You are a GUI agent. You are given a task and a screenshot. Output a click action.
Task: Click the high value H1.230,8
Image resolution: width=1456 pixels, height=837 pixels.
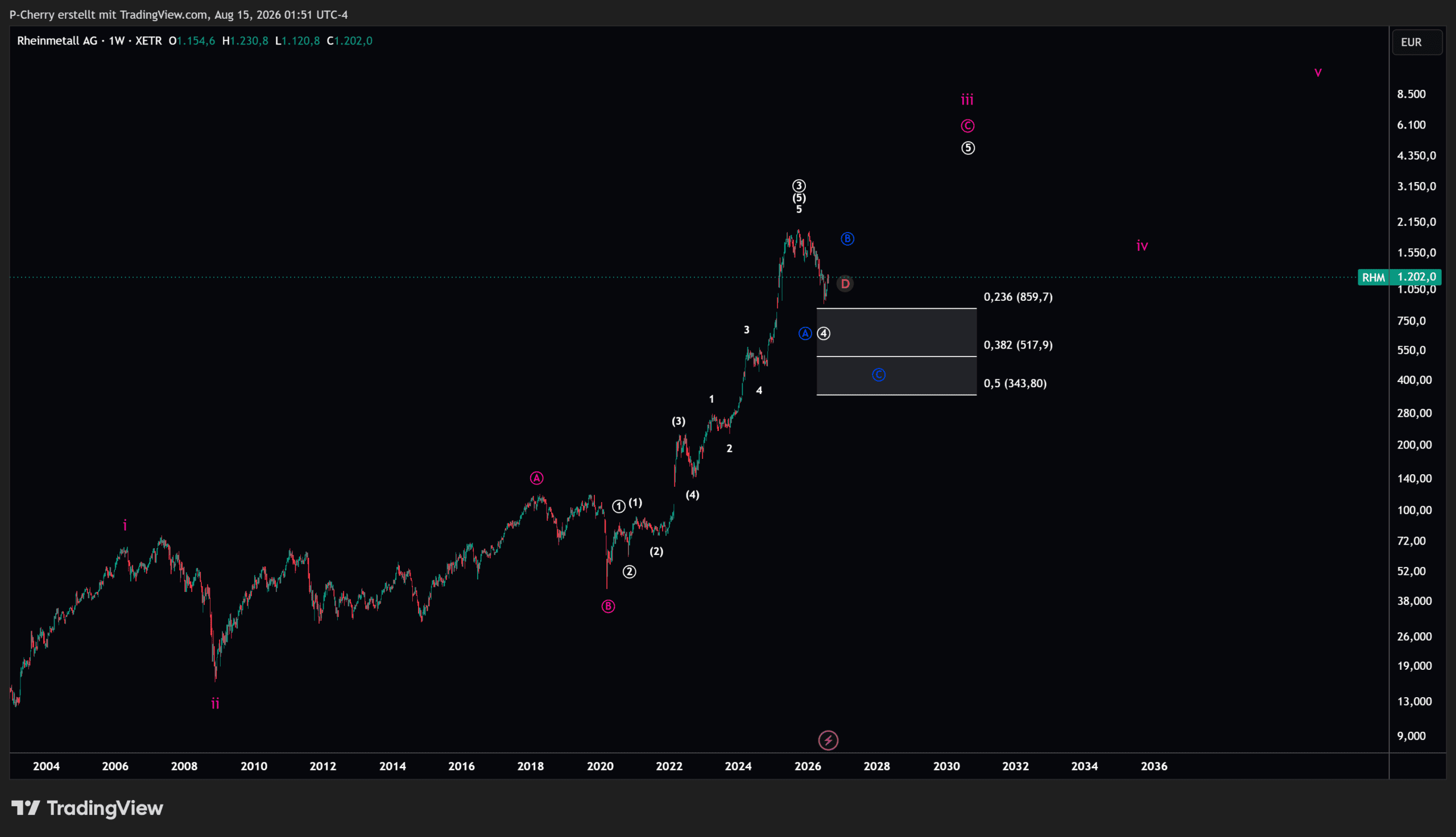[246, 41]
